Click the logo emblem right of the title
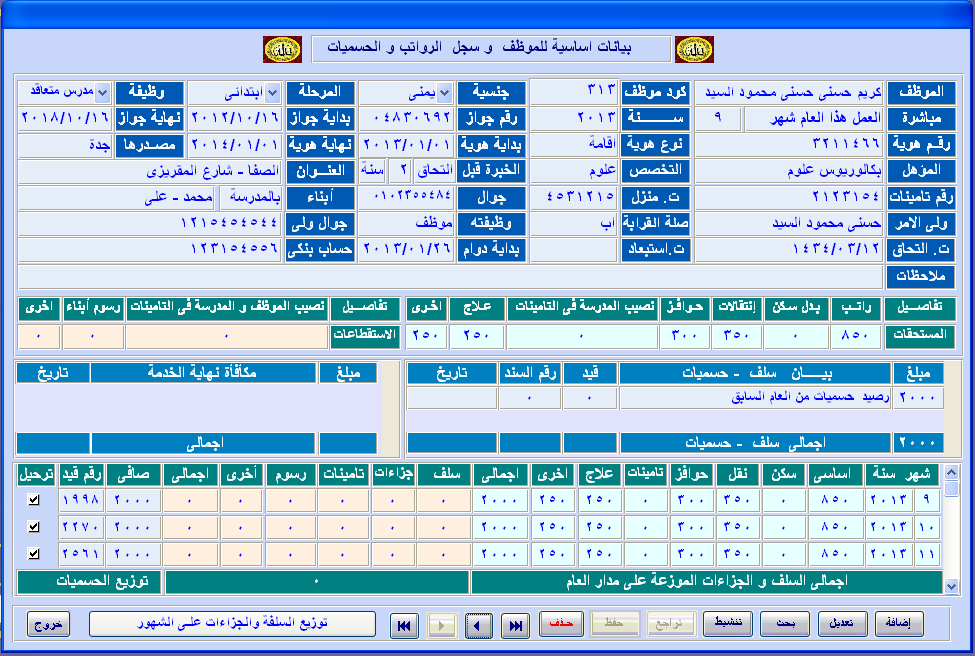This screenshot has width=975, height=656. 695,48
